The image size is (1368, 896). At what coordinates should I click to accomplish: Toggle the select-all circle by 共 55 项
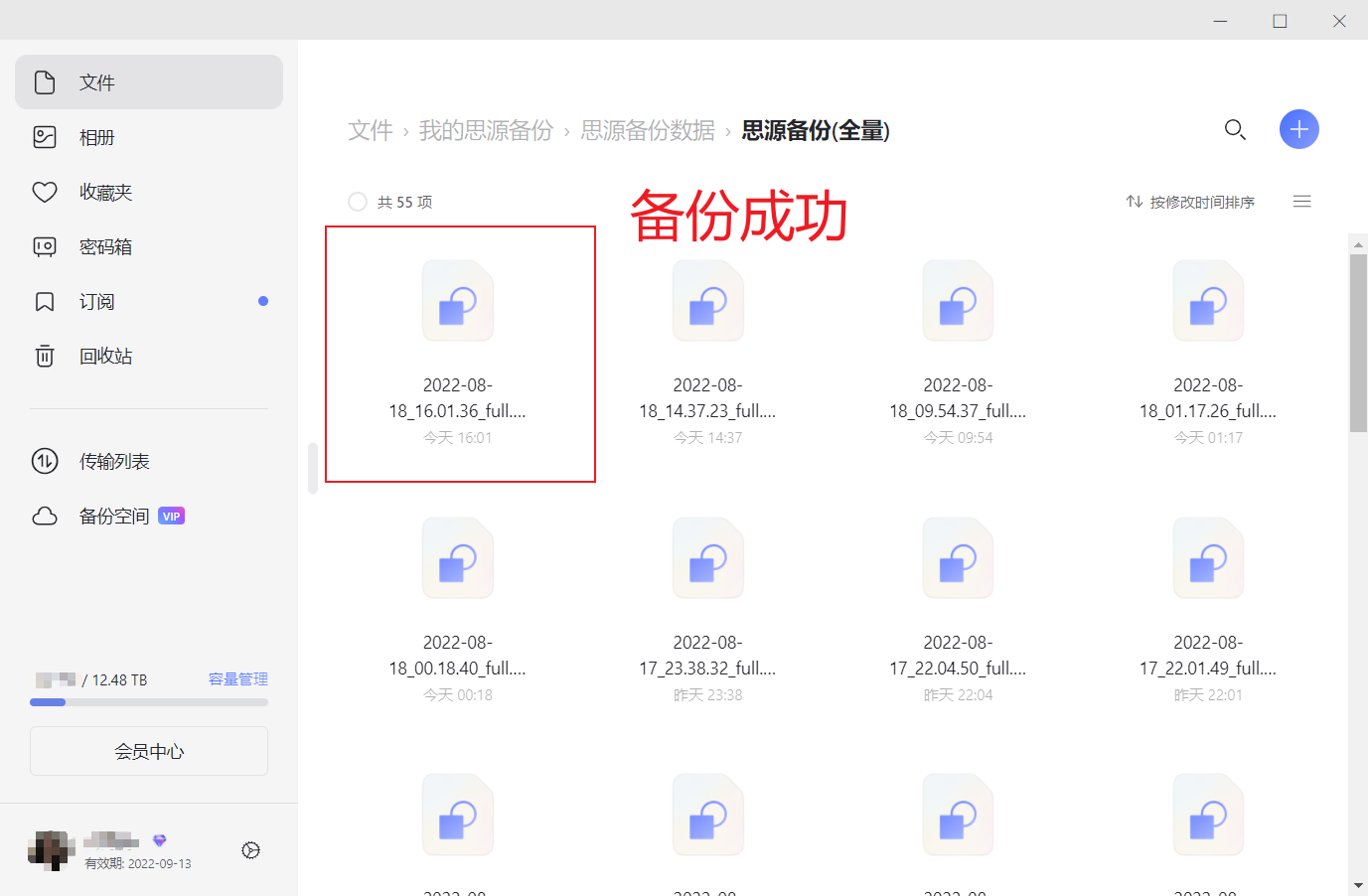coord(358,202)
